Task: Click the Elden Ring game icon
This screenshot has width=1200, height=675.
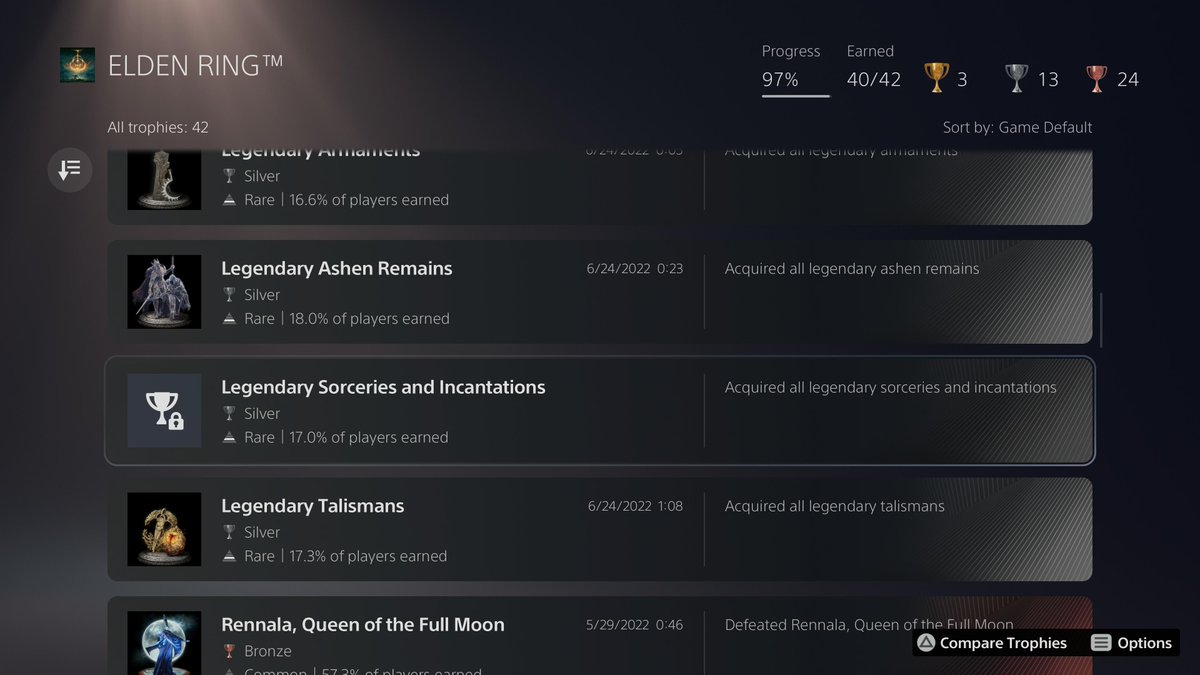Action: pyautogui.click(x=77, y=65)
